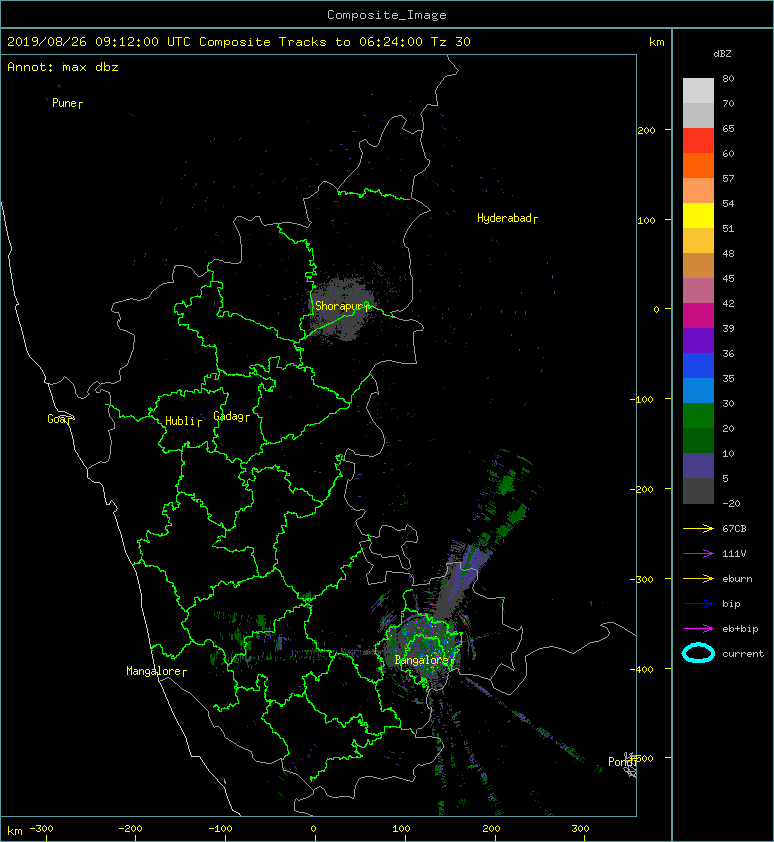Click the 67CB legend label
Viewport: 774px width, 842px height.
(734, 529)
